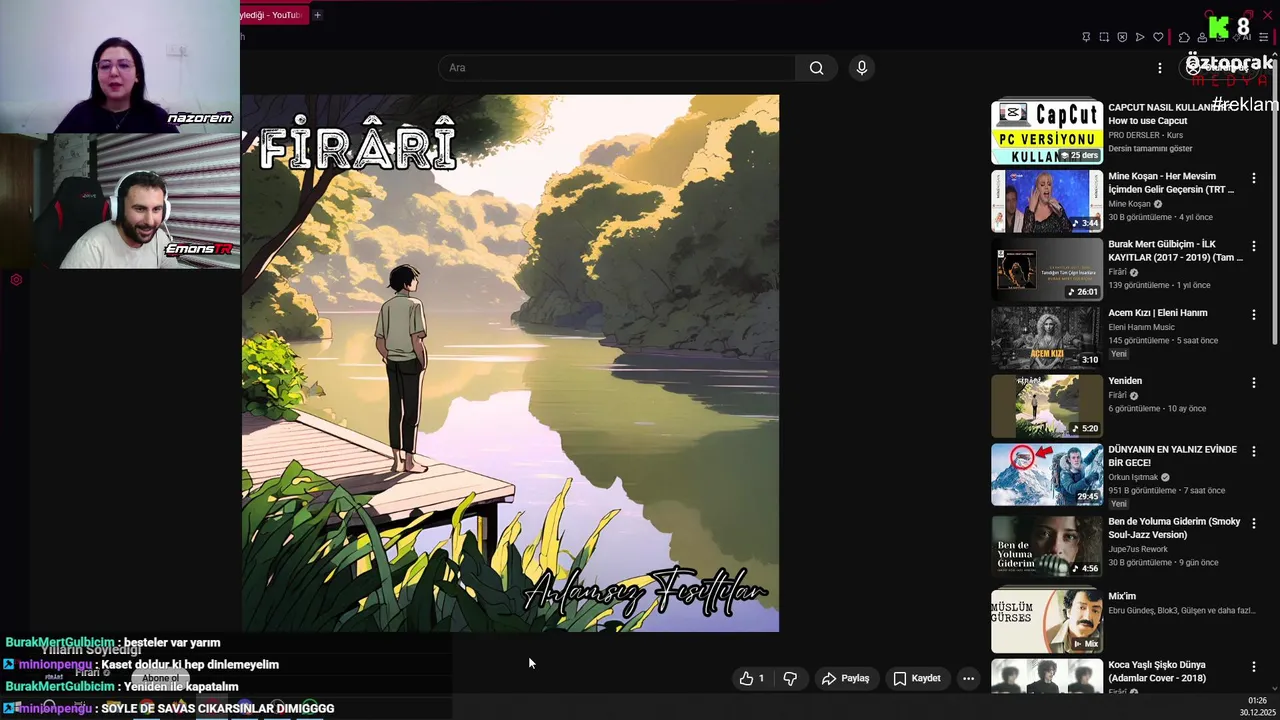Open 'Koca Yaşlı Şişko Dünya' video title
1280x720 pixels.
coord(1157,671)
